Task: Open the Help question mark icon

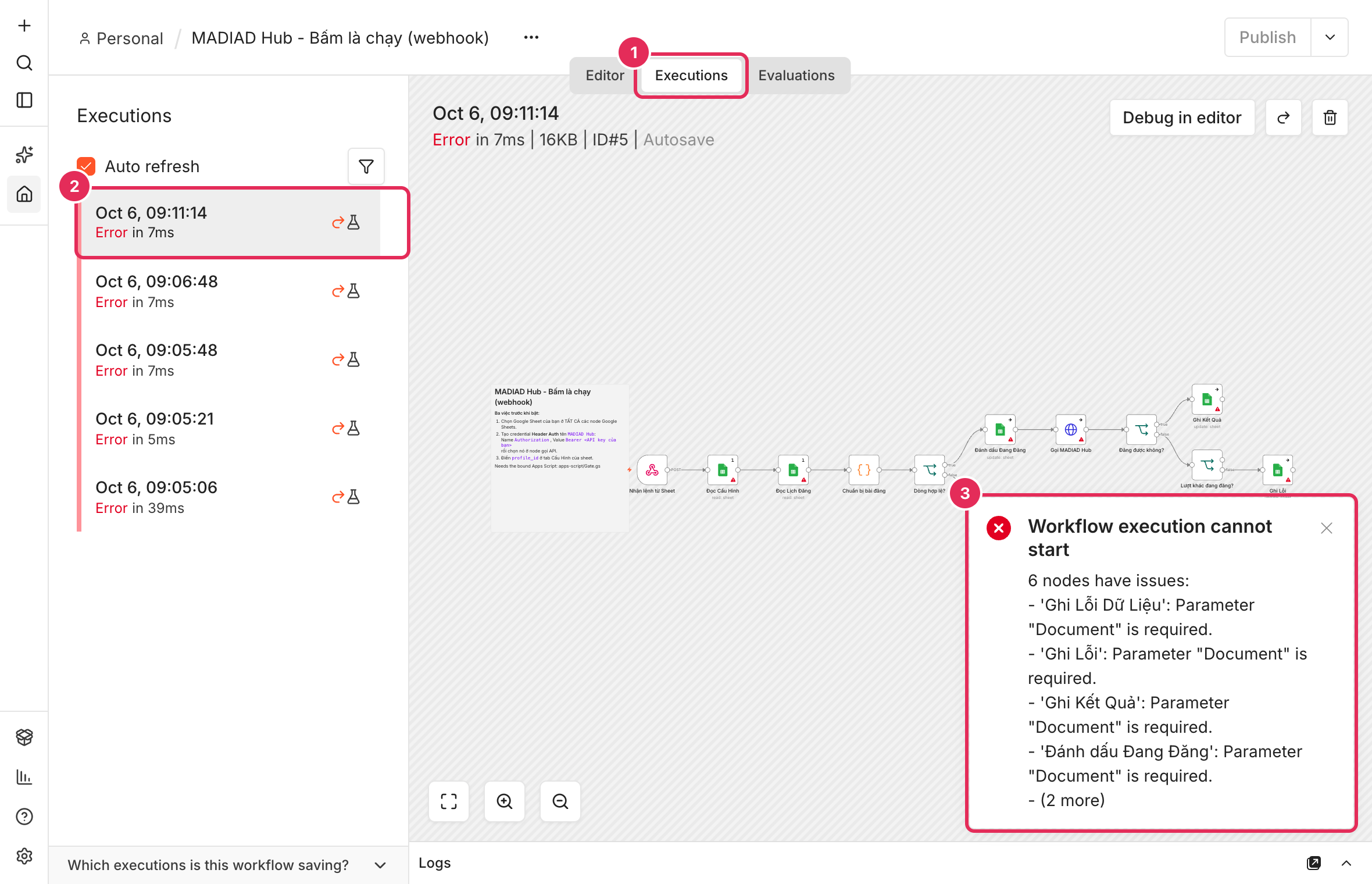Action: pyautogui.click(x=24, y=817)
